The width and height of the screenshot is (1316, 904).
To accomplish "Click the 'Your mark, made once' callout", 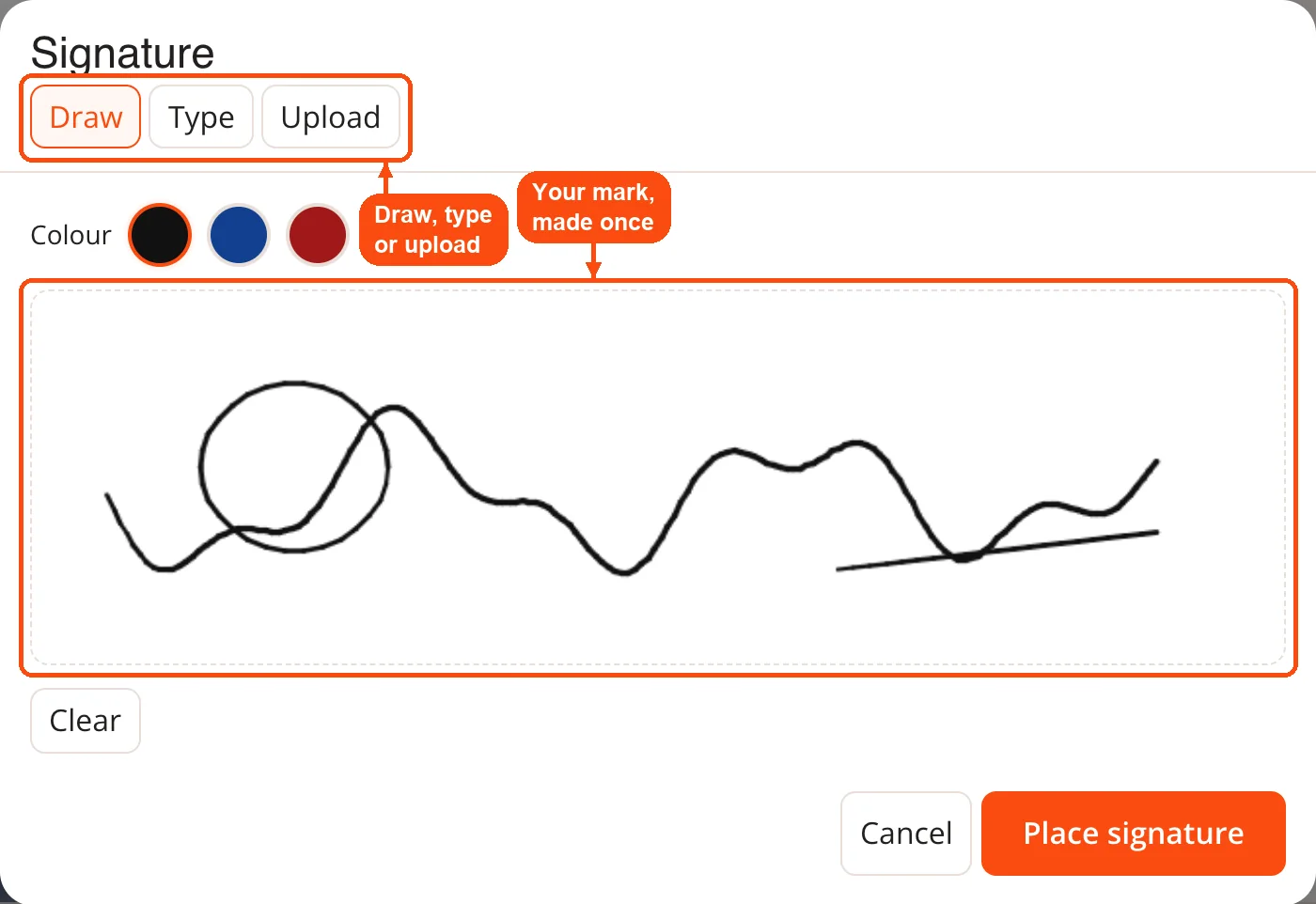I will [x=593, y=207].
